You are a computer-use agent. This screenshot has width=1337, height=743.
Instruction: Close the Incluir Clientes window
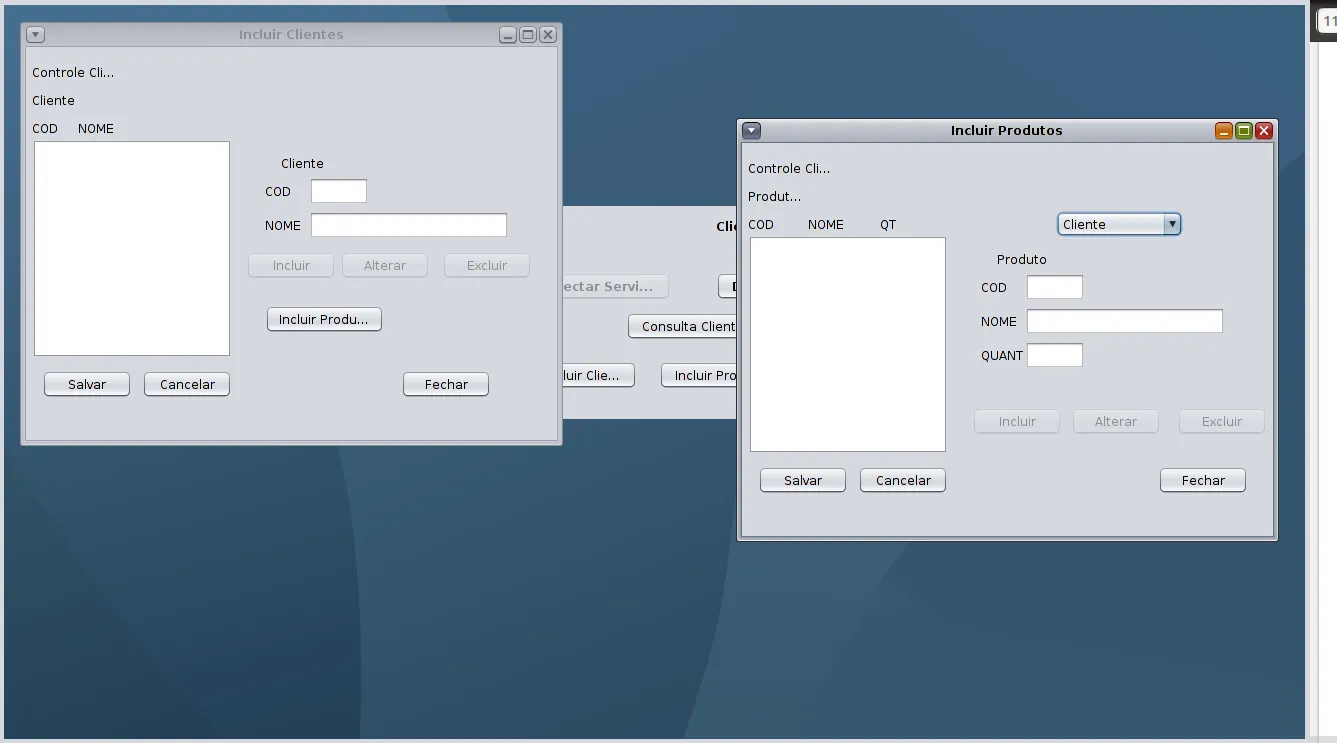point(548,34)
